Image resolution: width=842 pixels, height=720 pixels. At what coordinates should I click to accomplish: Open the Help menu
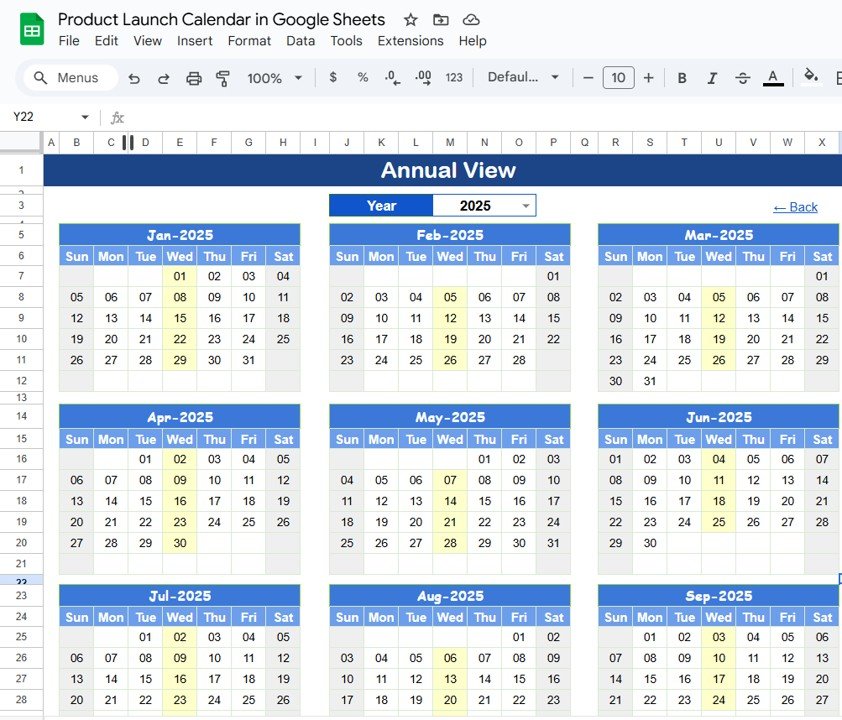pos(472,41)
